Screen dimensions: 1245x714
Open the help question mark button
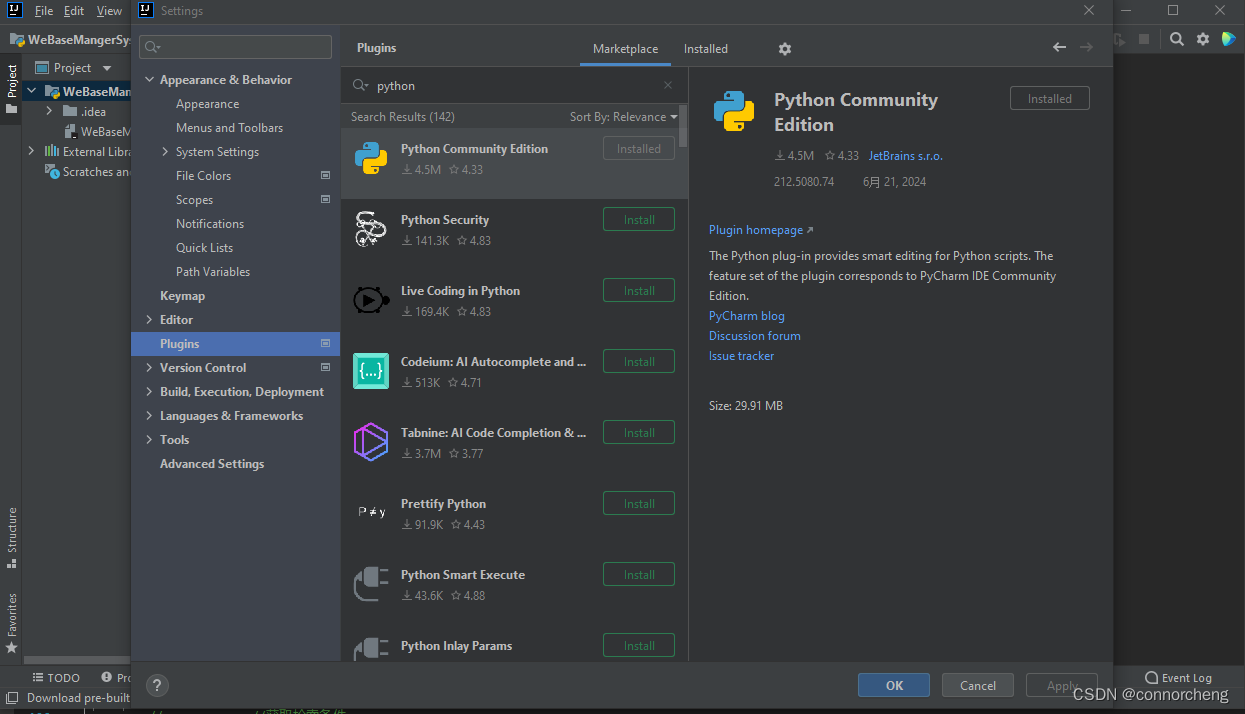coord(157,685)
